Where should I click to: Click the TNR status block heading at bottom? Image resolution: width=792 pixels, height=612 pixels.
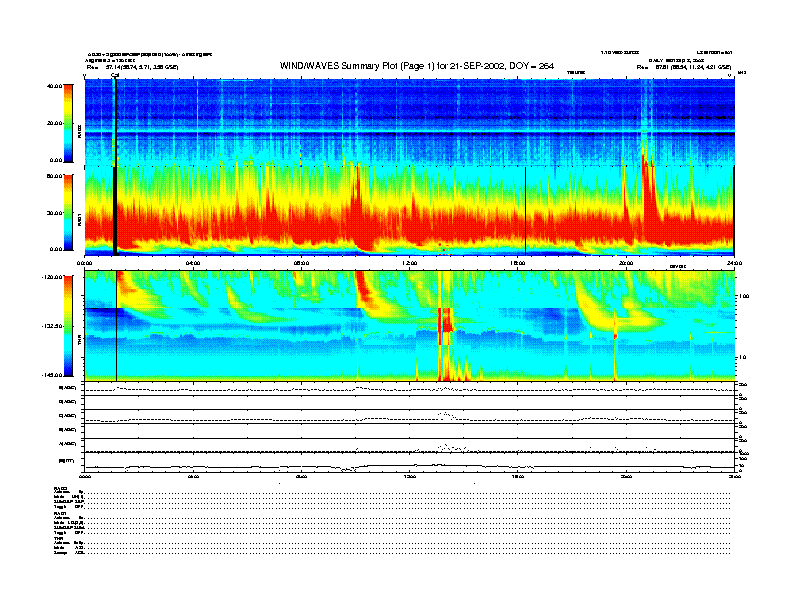(x=58, y=538)
